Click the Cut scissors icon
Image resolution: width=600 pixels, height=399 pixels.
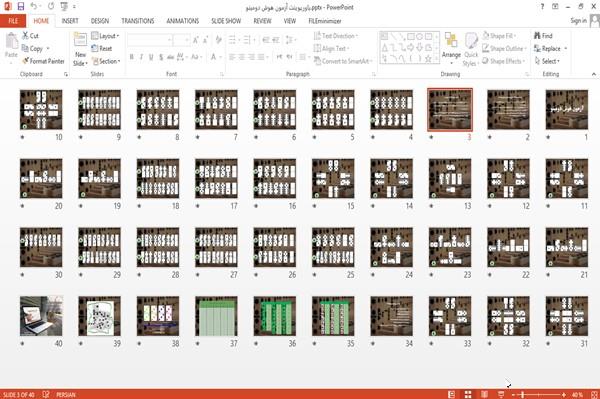click(x=25, y=36)
